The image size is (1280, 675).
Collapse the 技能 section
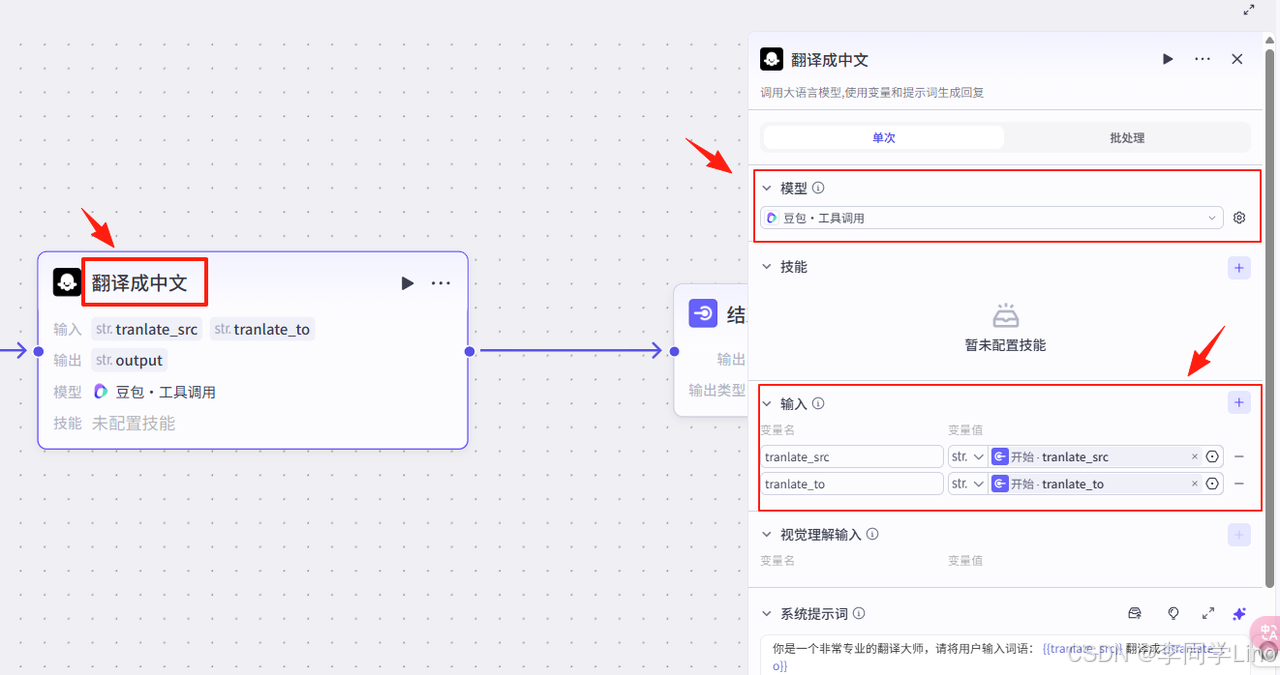pos(767,267)
